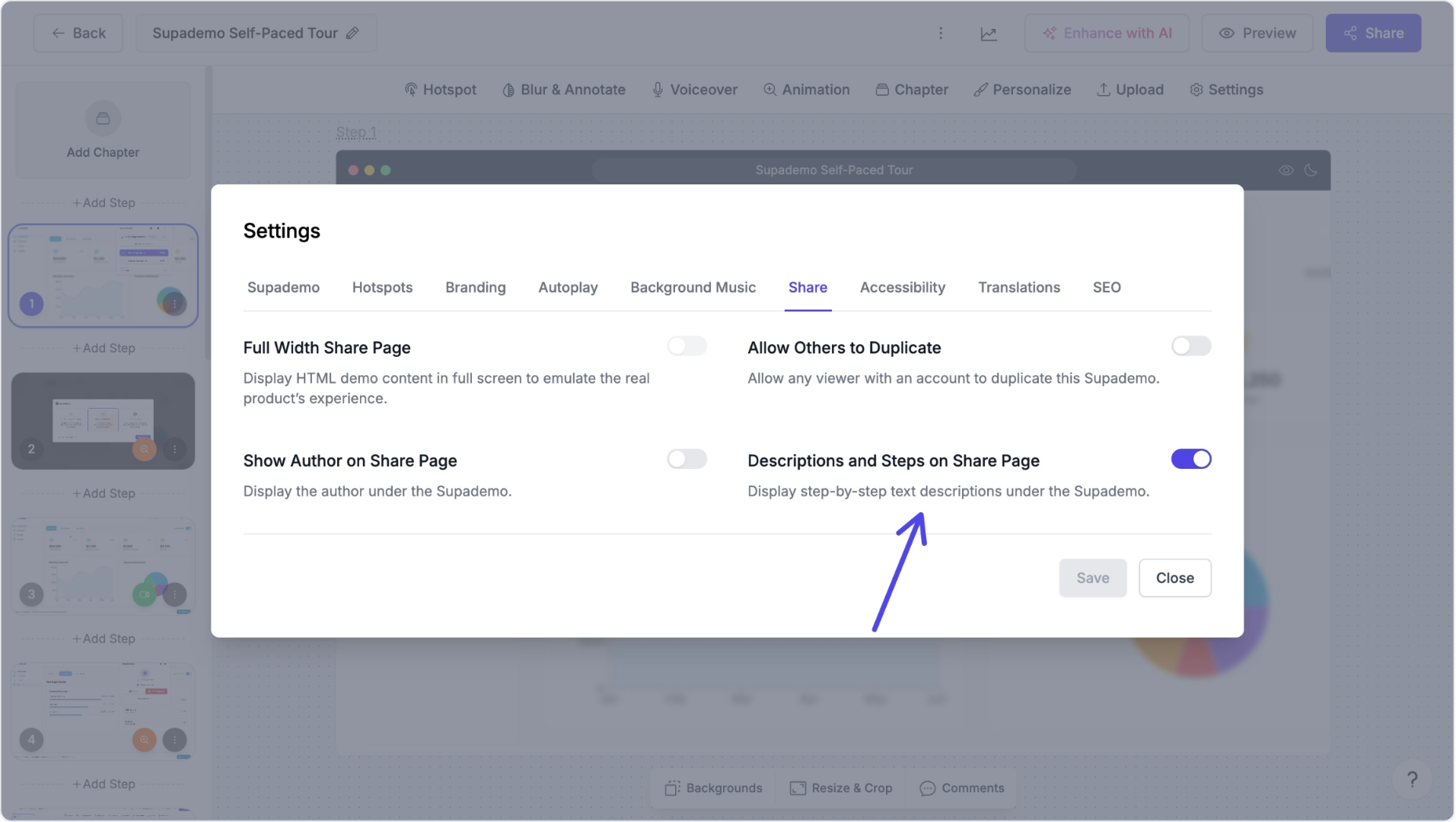Click the Close button in Settings
Image resolution: width=1456 pixels, height=822 pixels.
point(1174,578)
